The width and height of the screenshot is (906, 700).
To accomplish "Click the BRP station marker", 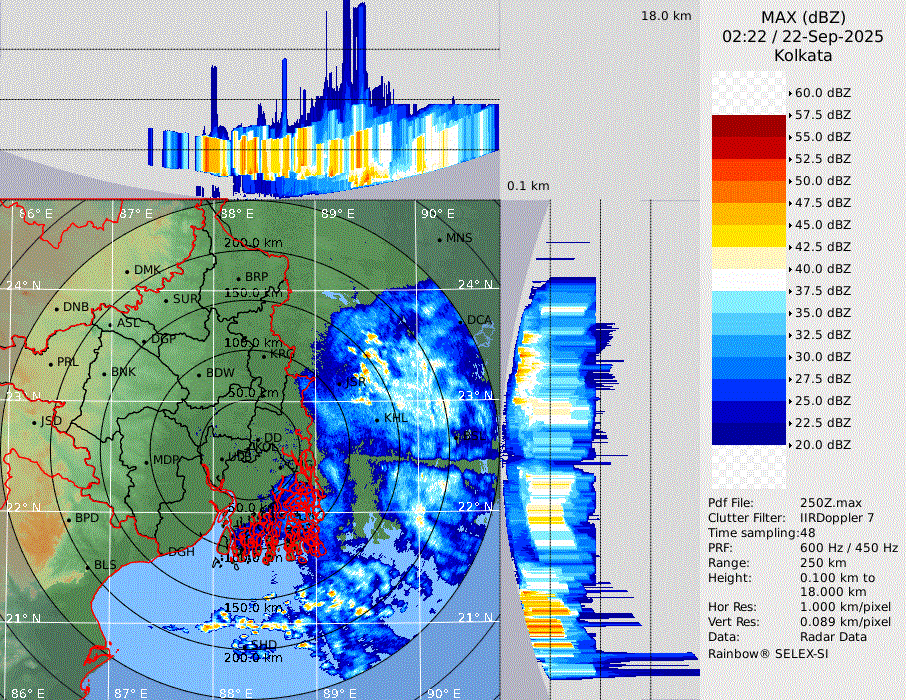I will [x=238, y=278].
